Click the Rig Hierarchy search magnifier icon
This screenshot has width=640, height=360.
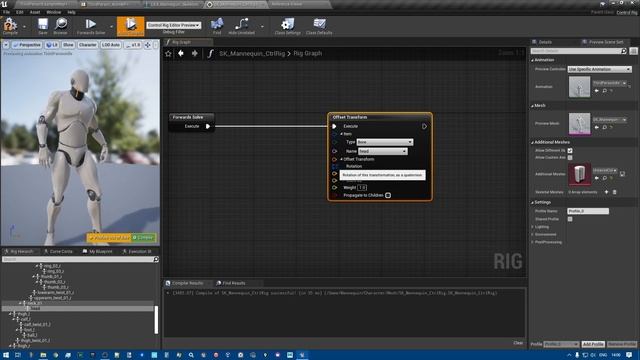[156, 259]
